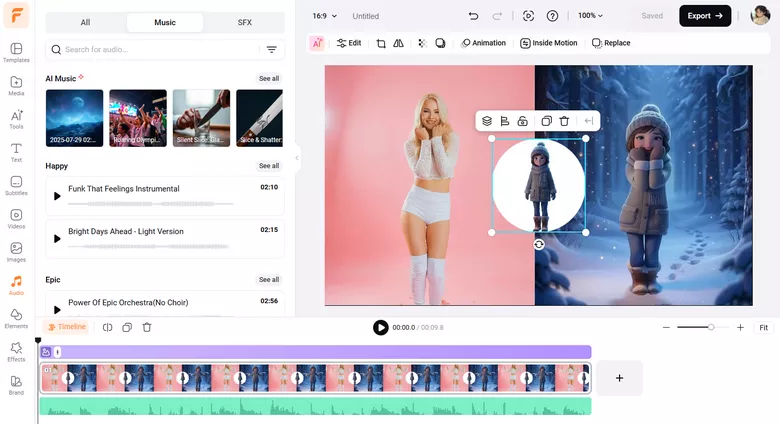This screenshot has width=780, height=424.
Task: Click the AI tool icon in edit toolbar
Action: pyautogui.click(x=317, y=43)
